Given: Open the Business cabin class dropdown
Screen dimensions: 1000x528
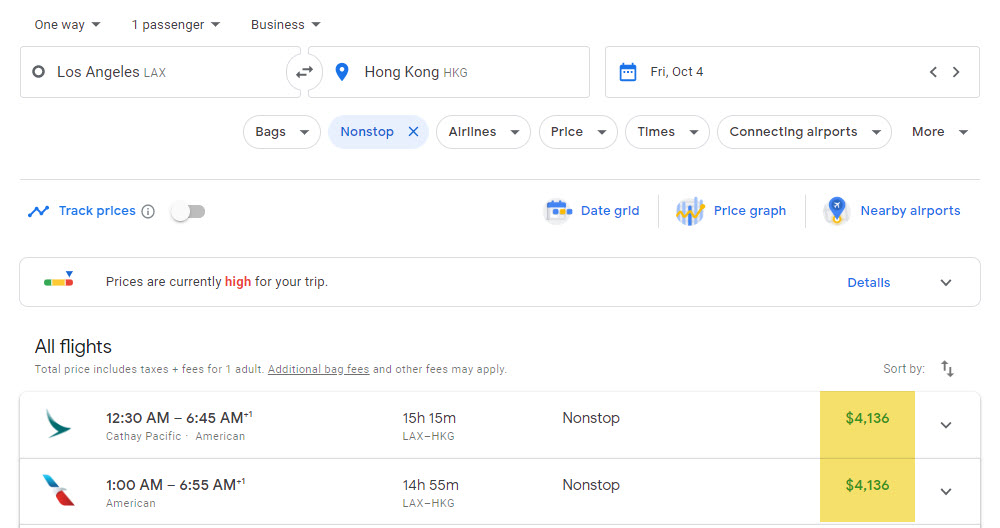Looking at the screenshot, I should 285,25.
